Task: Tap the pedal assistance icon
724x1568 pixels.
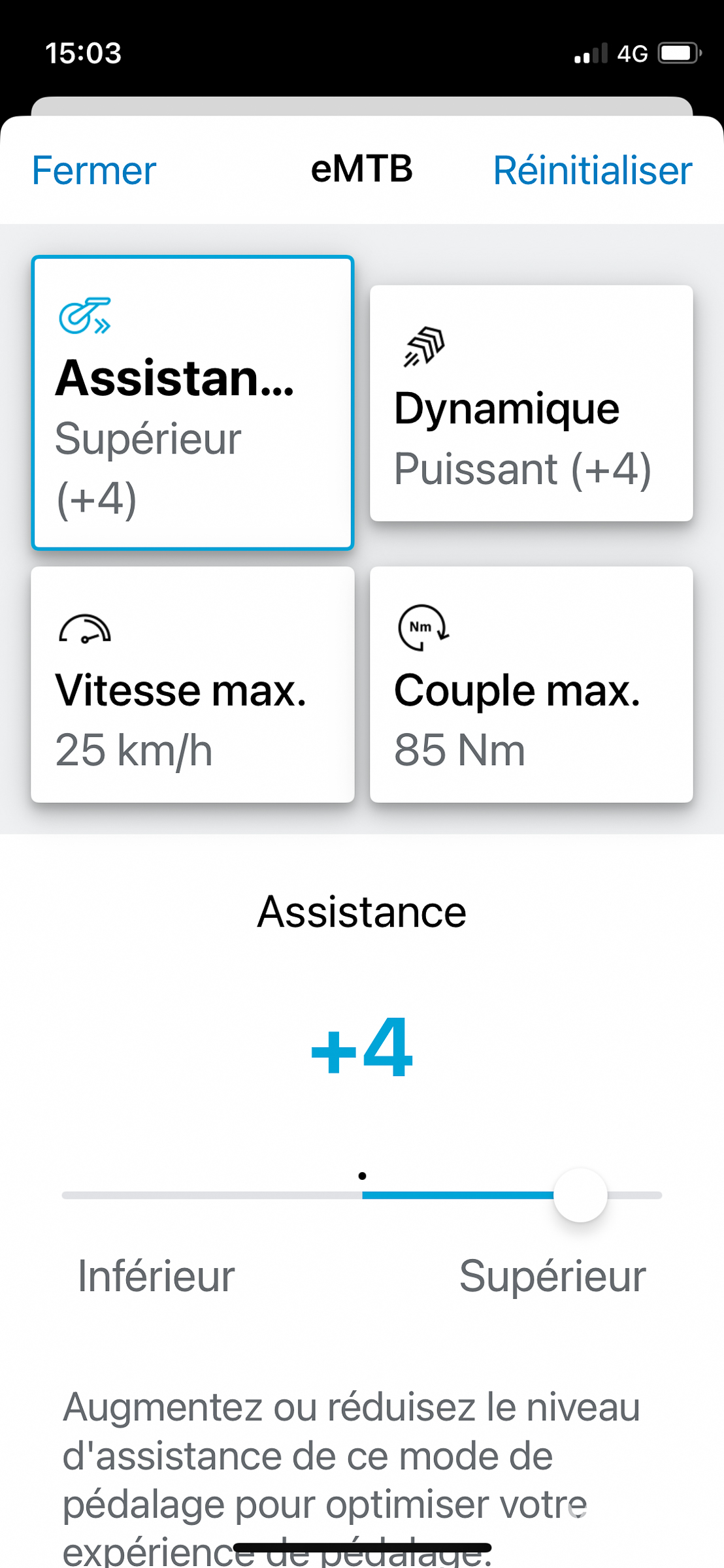Action: (85, 316)
